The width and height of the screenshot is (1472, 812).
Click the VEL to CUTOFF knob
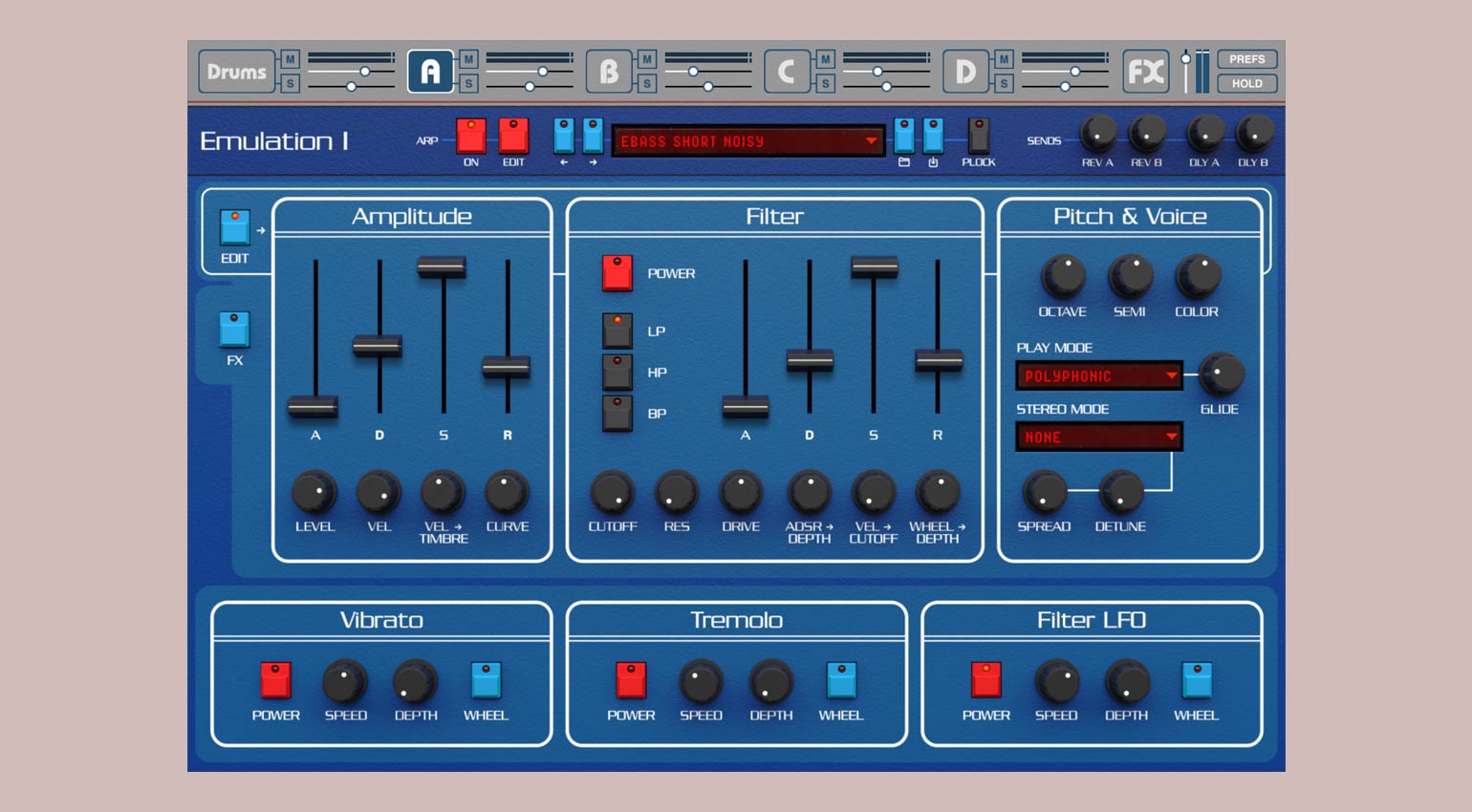click(874, 492)
